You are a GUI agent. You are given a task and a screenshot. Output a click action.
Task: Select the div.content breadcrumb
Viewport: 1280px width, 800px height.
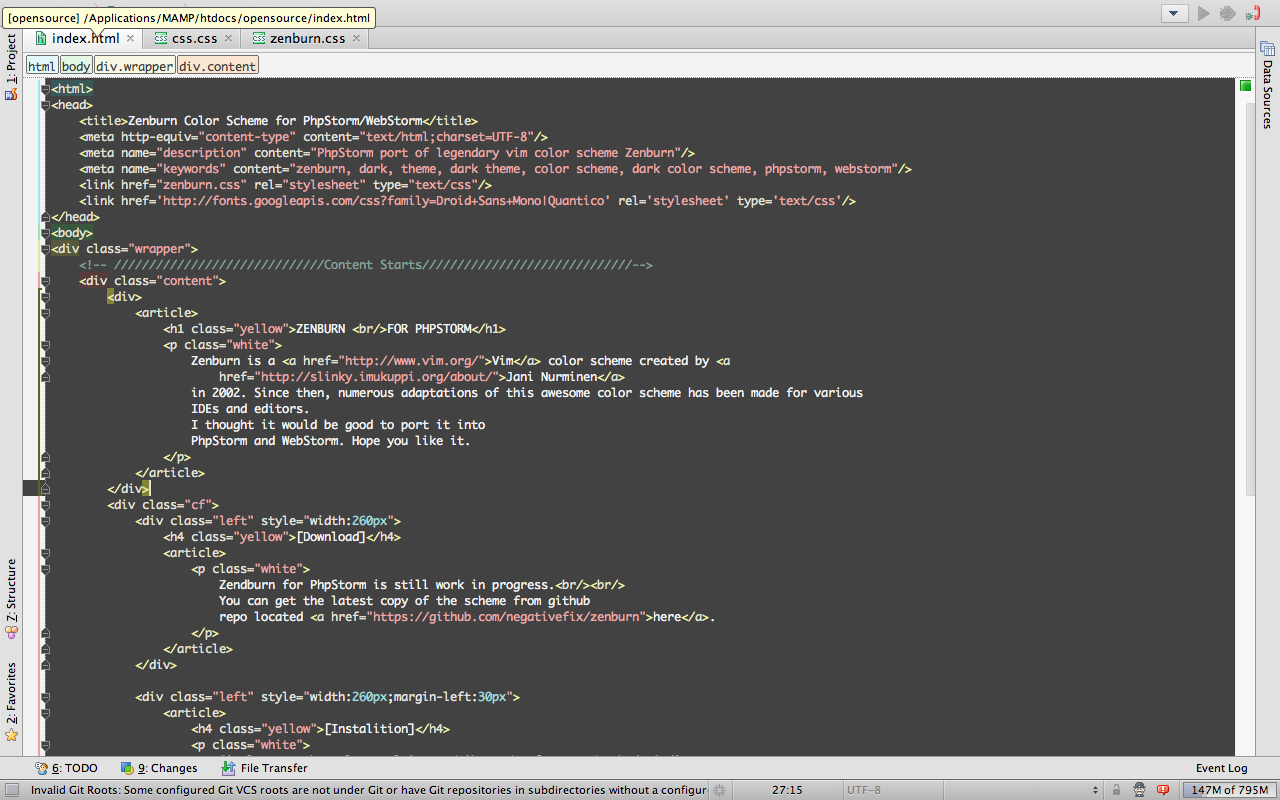coord(217,66)
